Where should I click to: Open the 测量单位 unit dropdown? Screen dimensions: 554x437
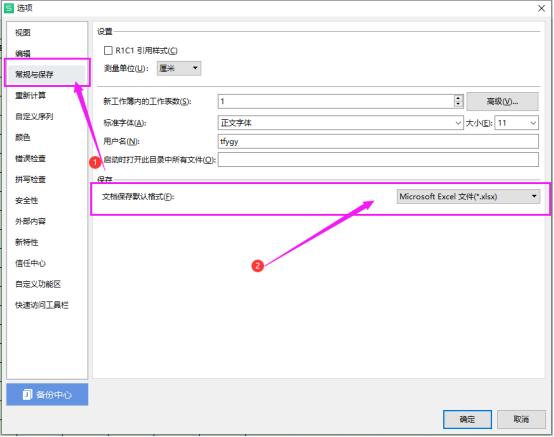(179, 68)
